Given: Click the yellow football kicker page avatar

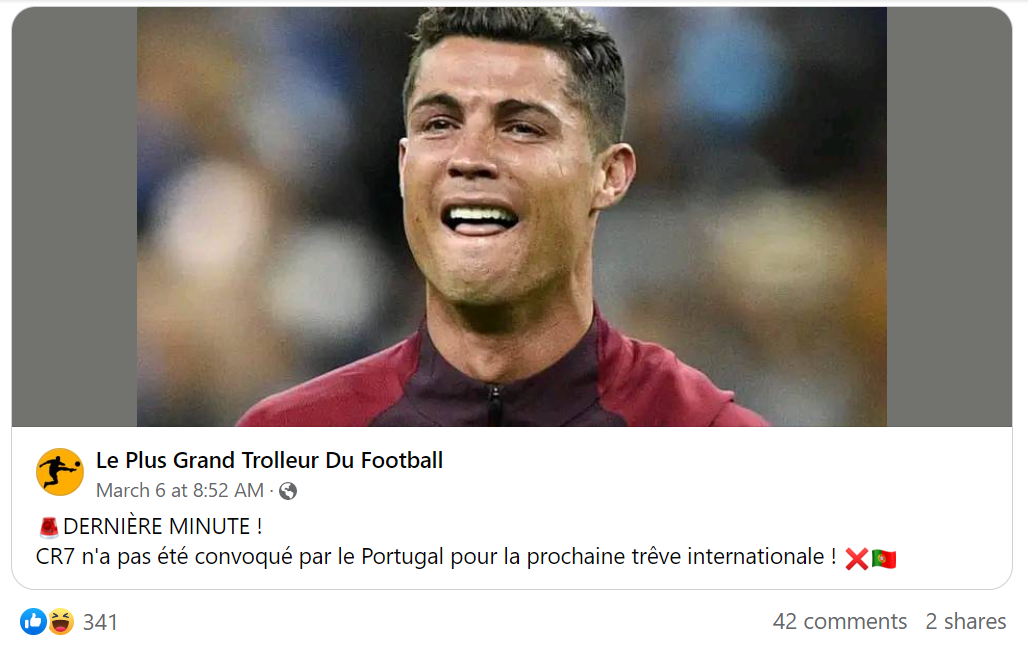Looking at the screenshot, I should [60, 472].
